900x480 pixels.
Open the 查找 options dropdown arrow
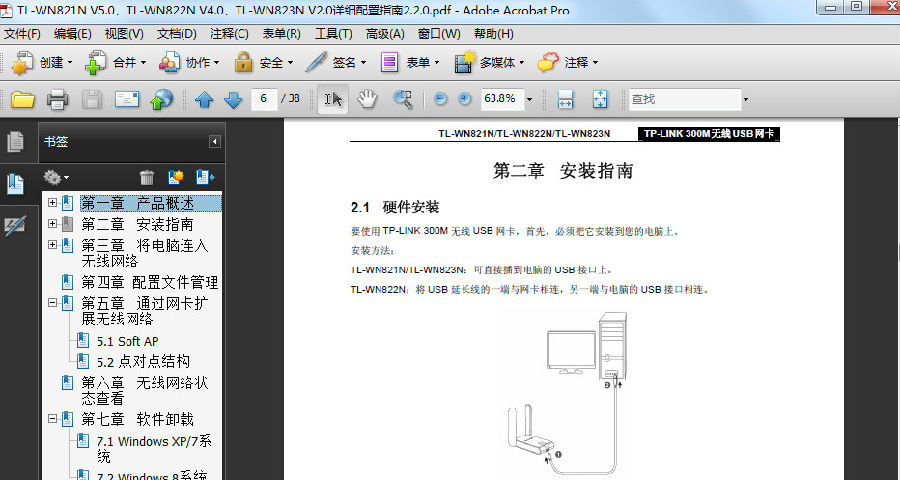click(746, 100)
